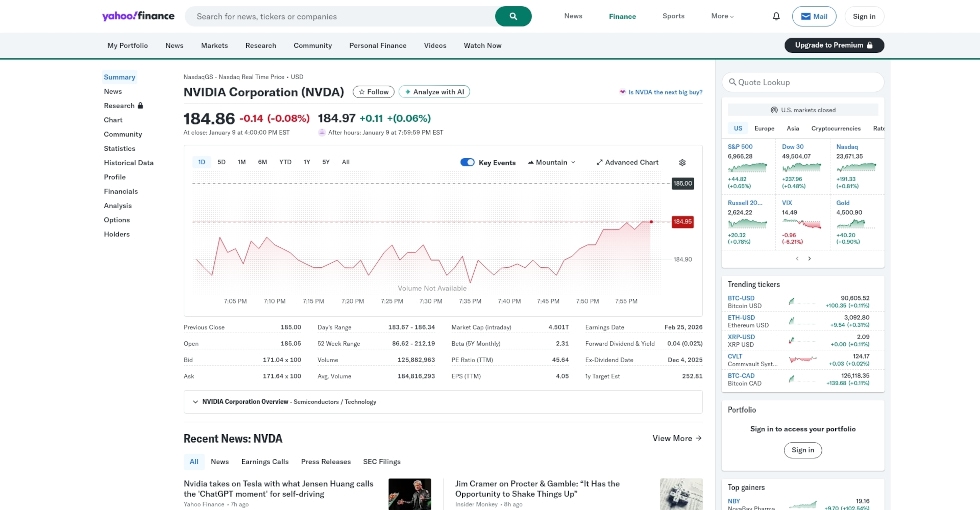Follow NVDA with the star button
Viewport: 980px width, 510px height.
click(373, 92)
